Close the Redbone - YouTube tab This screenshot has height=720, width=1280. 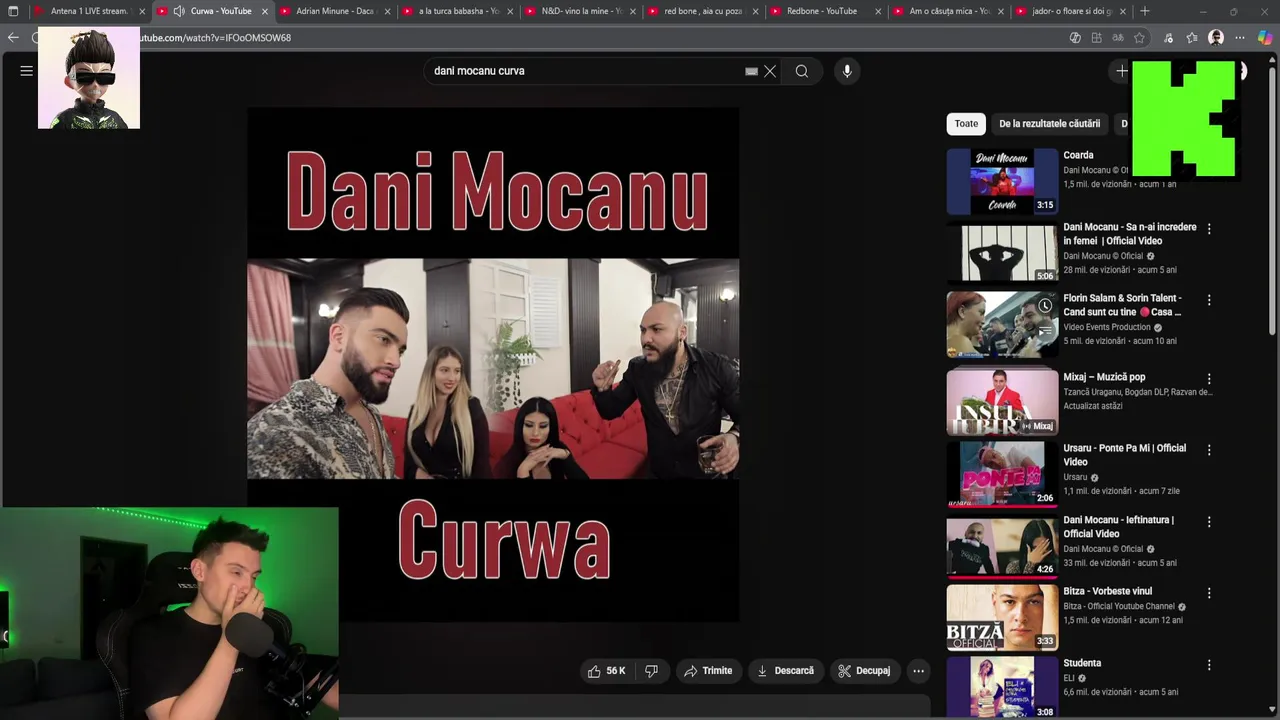tap(878, 11)
